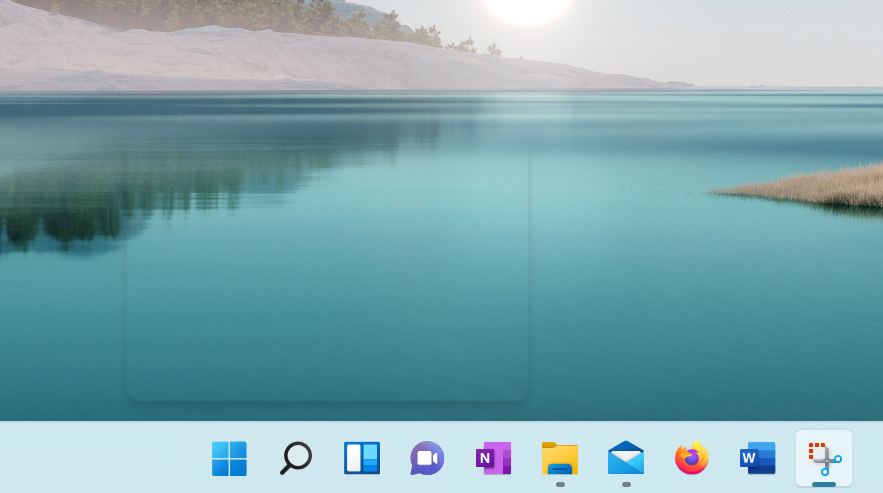Image resolution: width=883 pixels, height=493 pixels.
Task: Launch Teams Chat from taskbar
Action: pos(427,458)
